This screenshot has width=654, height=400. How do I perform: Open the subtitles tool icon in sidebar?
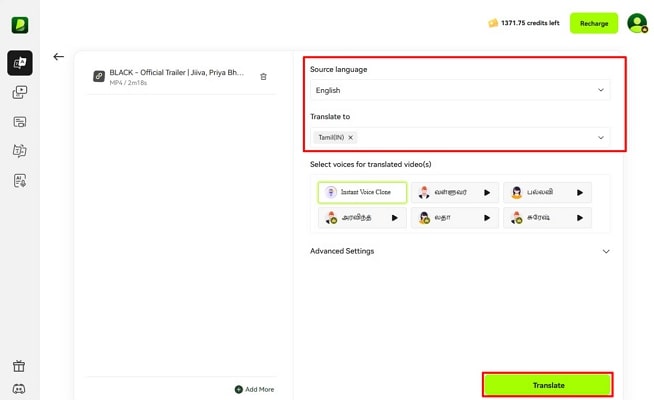pos(20,122)
